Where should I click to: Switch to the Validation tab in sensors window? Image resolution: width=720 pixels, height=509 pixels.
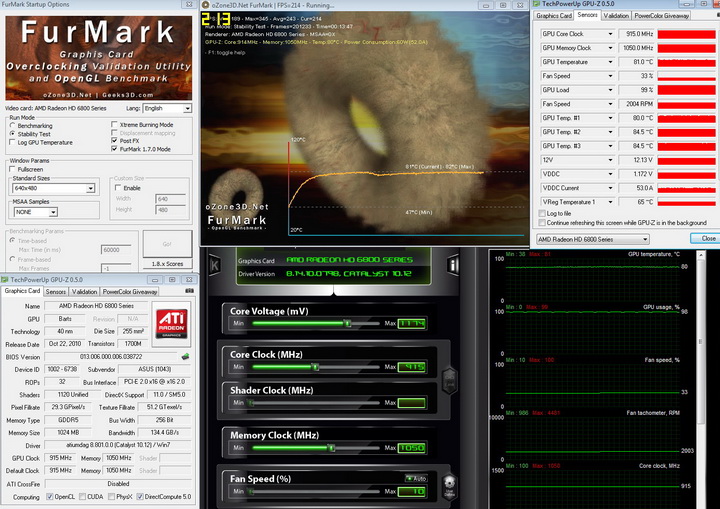617,16
